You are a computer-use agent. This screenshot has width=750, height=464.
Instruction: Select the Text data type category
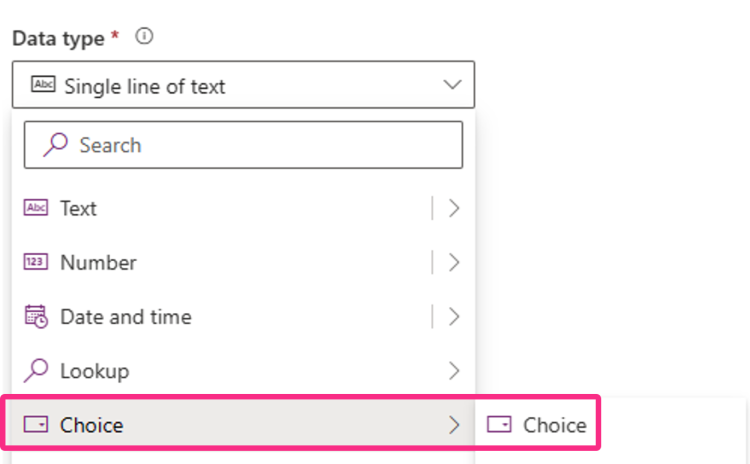pyautogui.click(x=79, y=208)
